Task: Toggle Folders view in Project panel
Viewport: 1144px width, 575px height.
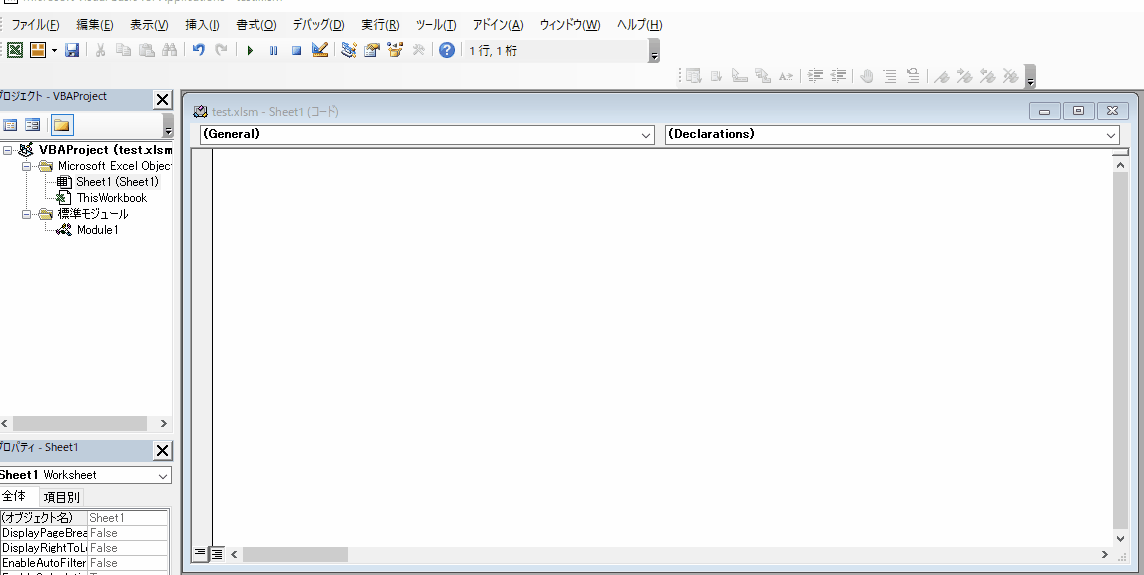Action: point(62,125)
